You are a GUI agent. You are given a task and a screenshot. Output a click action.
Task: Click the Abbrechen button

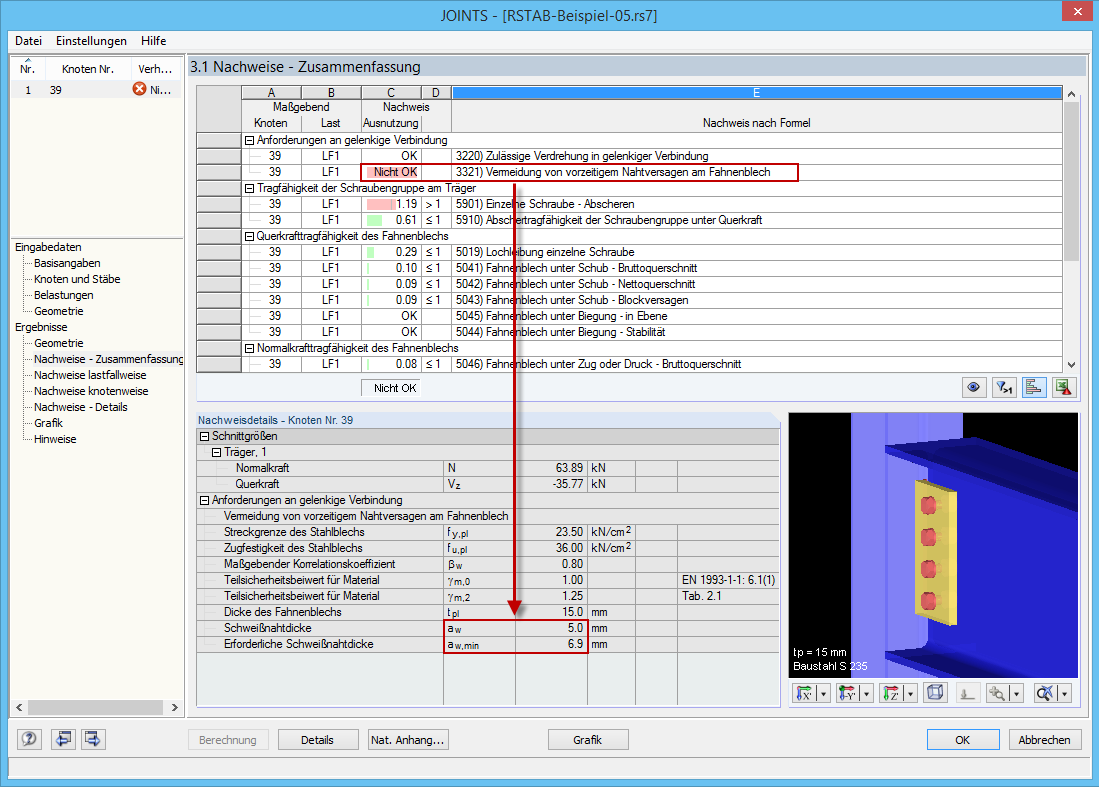pos(1044,739)
